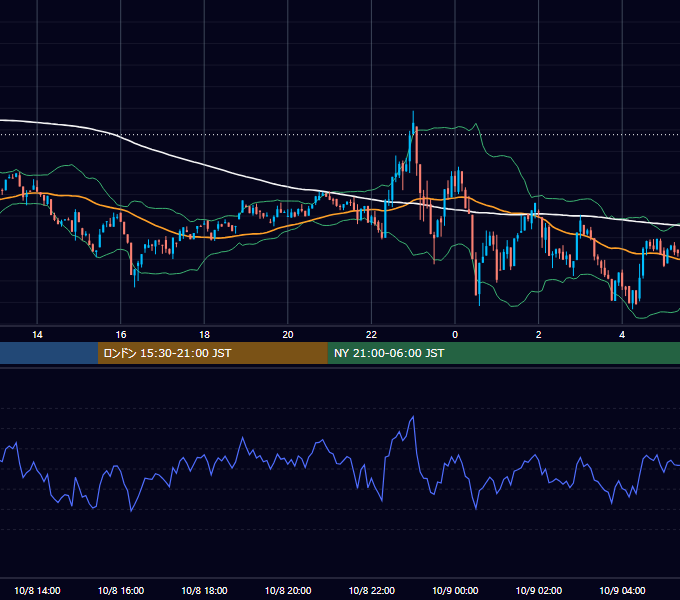This screenshot has height=600, width=680.
Task: Click the oscillator line's highest peak
Action: click(413, 417)
